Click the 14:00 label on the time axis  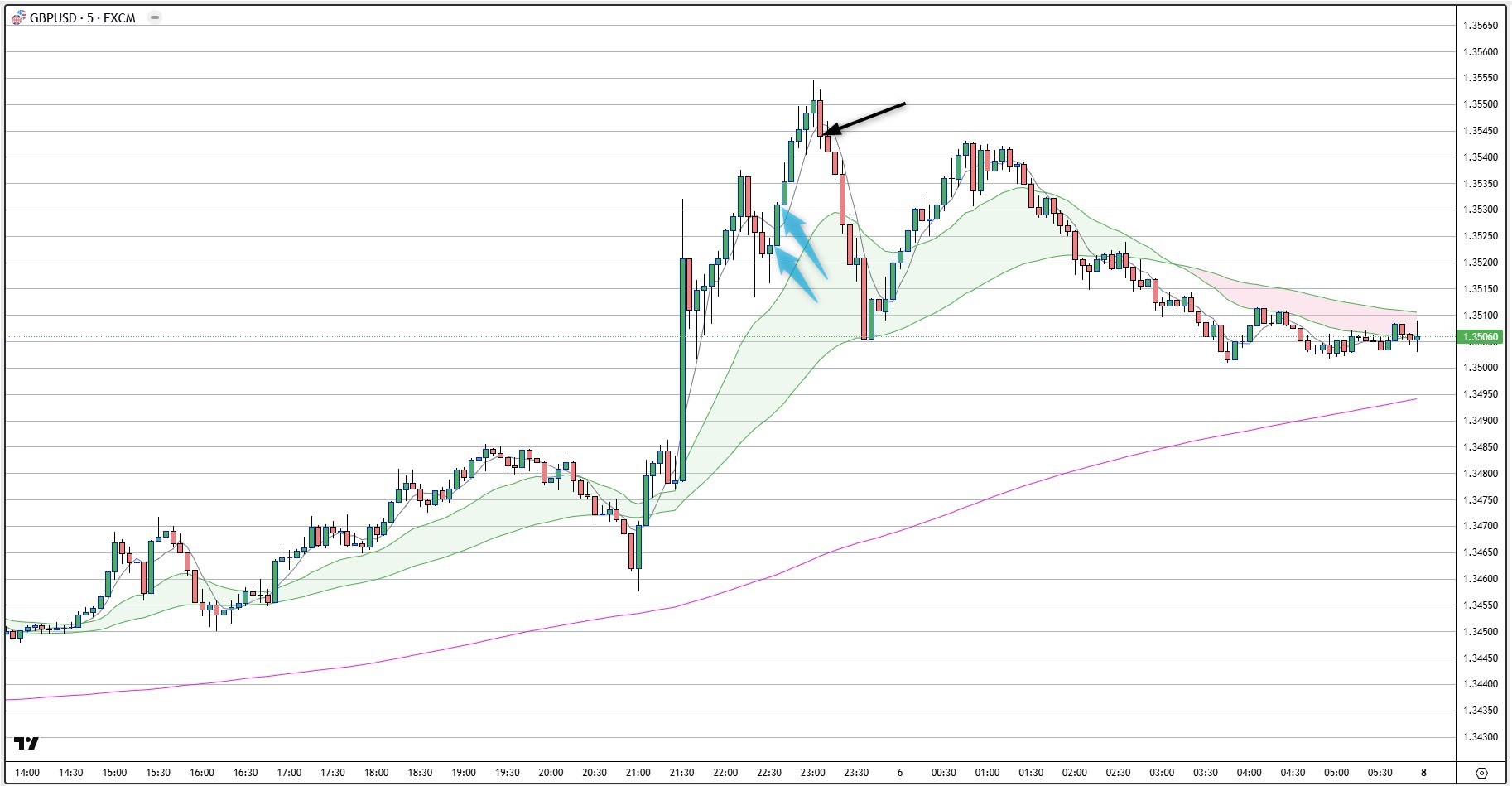click(27, 773)
